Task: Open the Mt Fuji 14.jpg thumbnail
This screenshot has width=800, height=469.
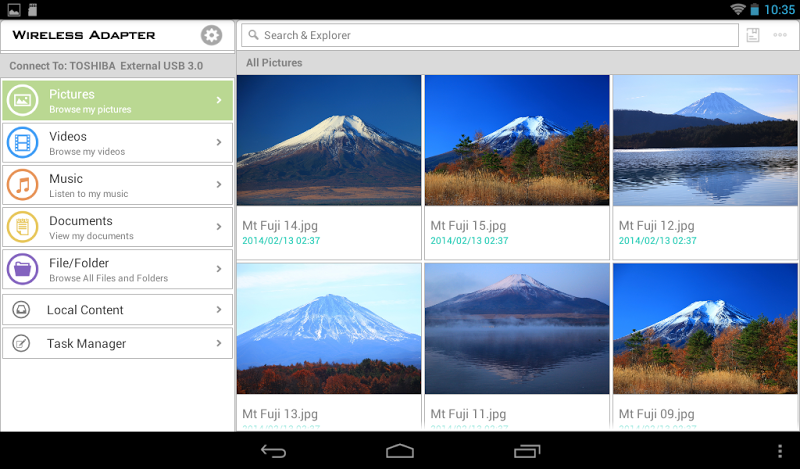Action: pyautogui.click(x=329, y=140)
